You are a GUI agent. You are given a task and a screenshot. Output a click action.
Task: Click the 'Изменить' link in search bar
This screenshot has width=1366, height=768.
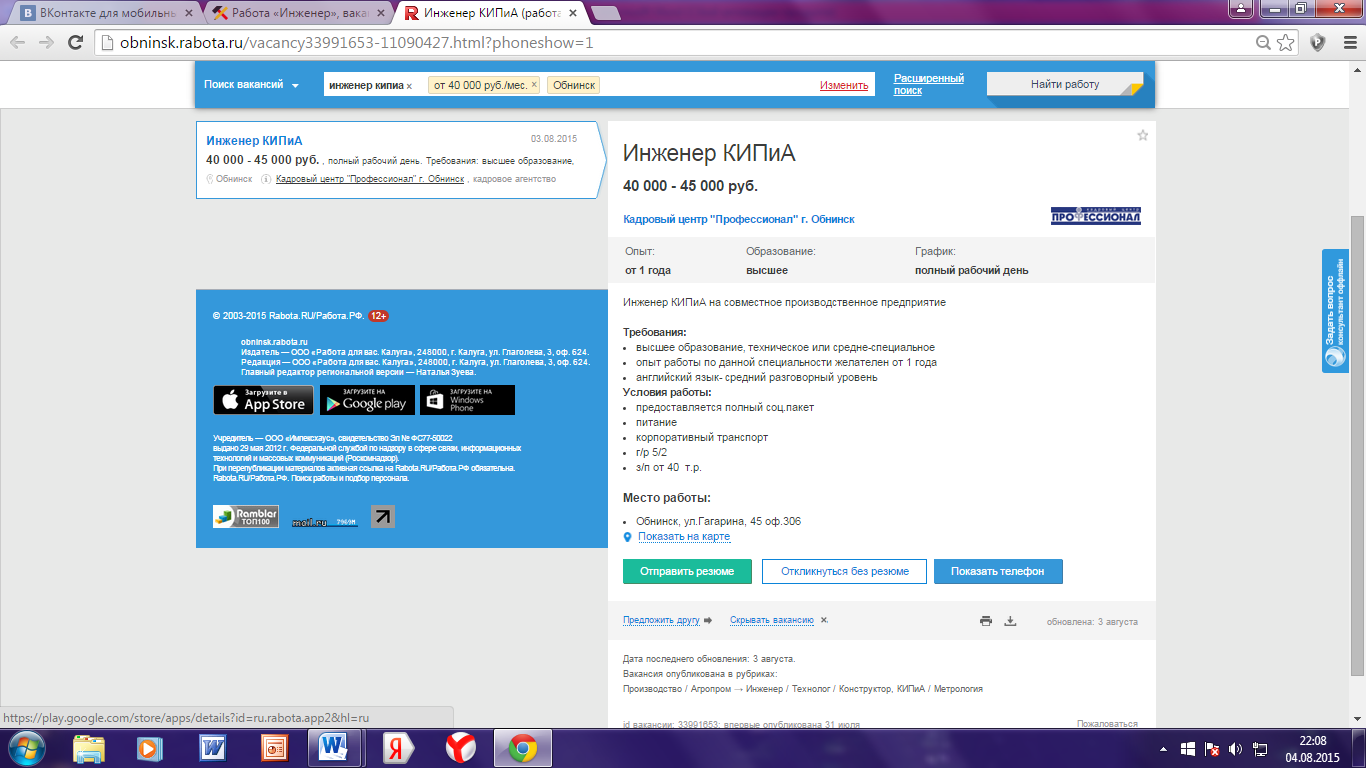(x=844, y=86)
